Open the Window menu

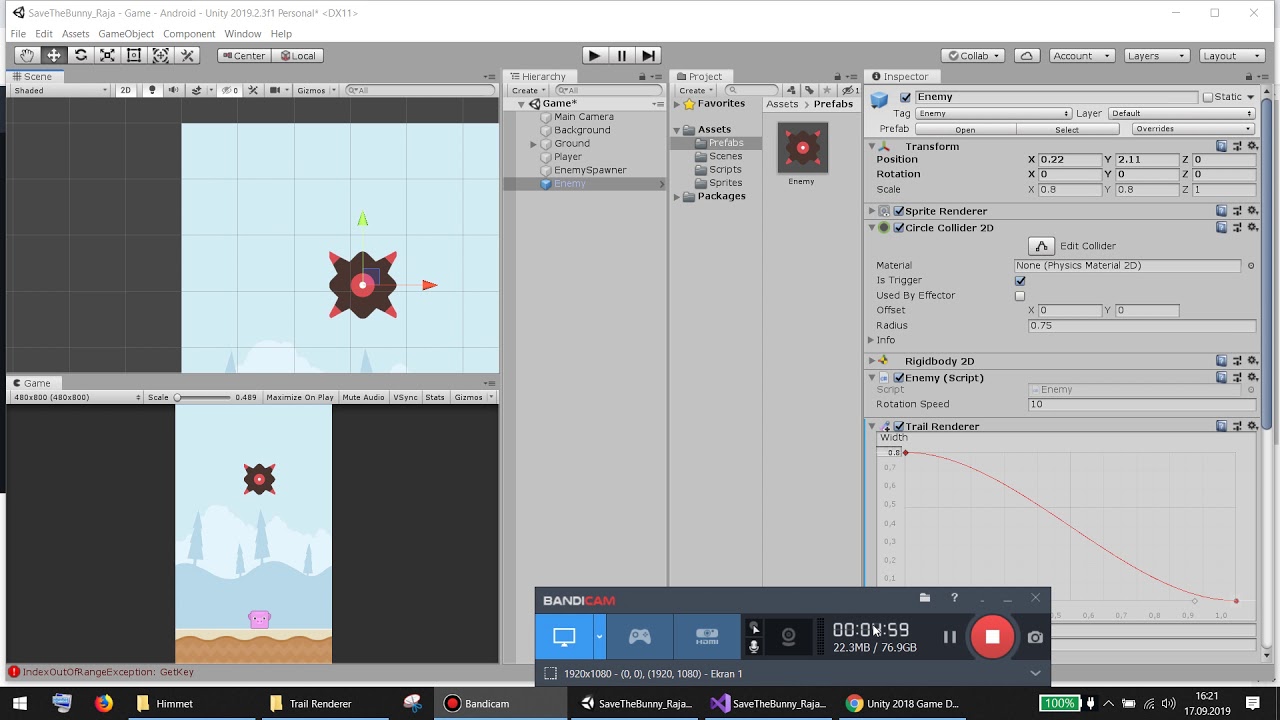click(x=243, y=34)
